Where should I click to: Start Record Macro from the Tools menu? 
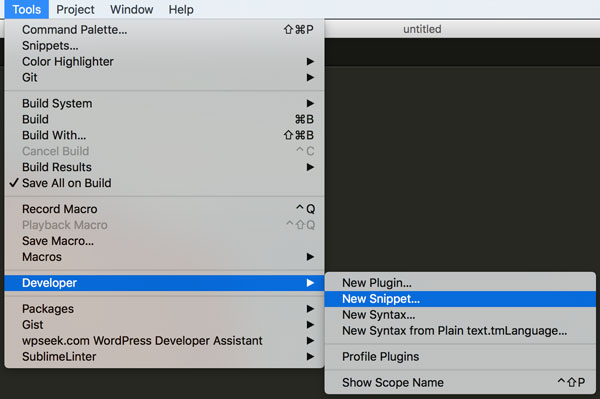165,209
